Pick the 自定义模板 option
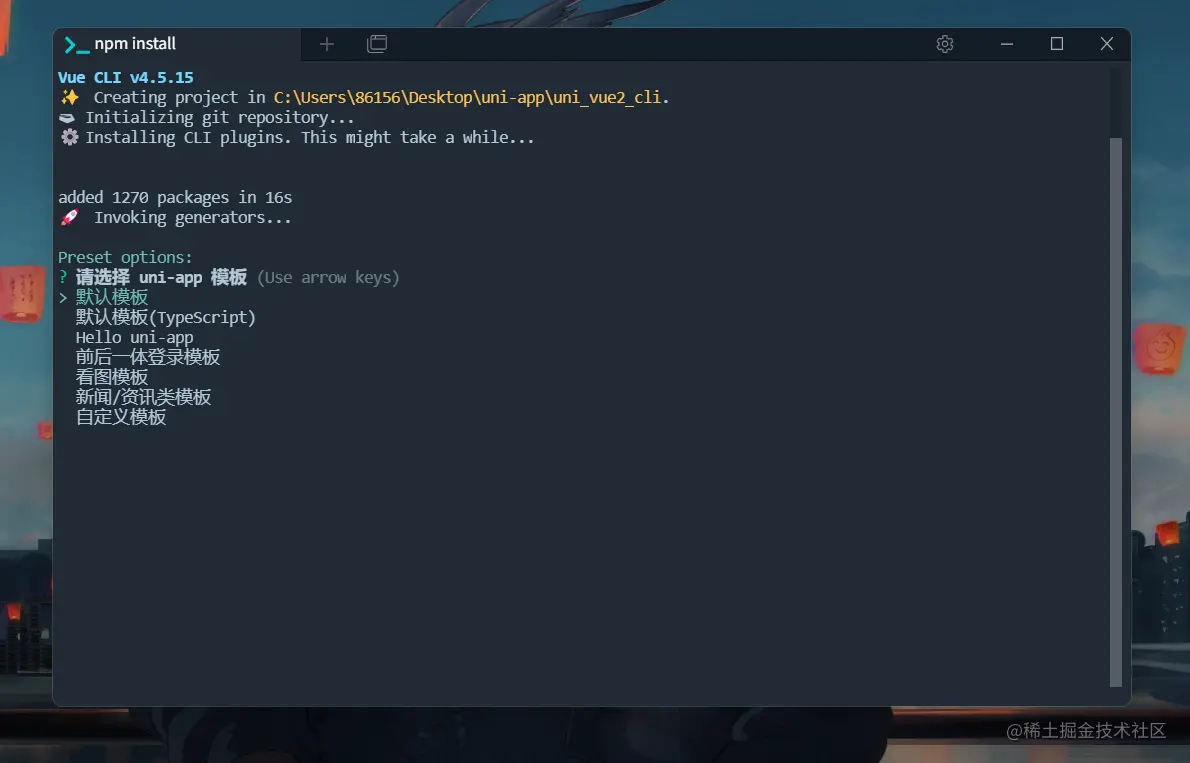The image size is (1190, 763). (x=121, y=418)
